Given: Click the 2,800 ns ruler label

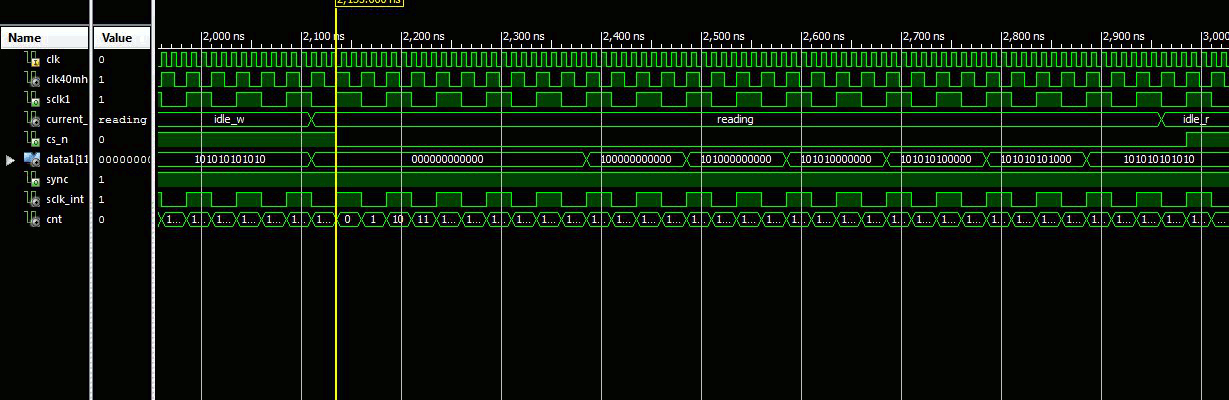Looking at the screenshot, I should coord(1024,36).
